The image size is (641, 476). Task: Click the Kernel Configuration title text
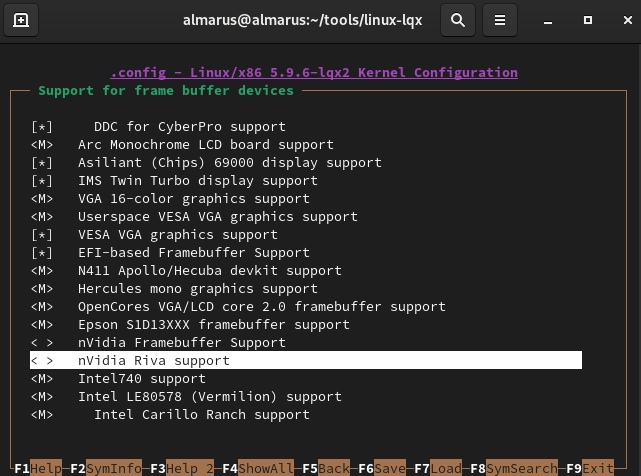click(314, 73)
